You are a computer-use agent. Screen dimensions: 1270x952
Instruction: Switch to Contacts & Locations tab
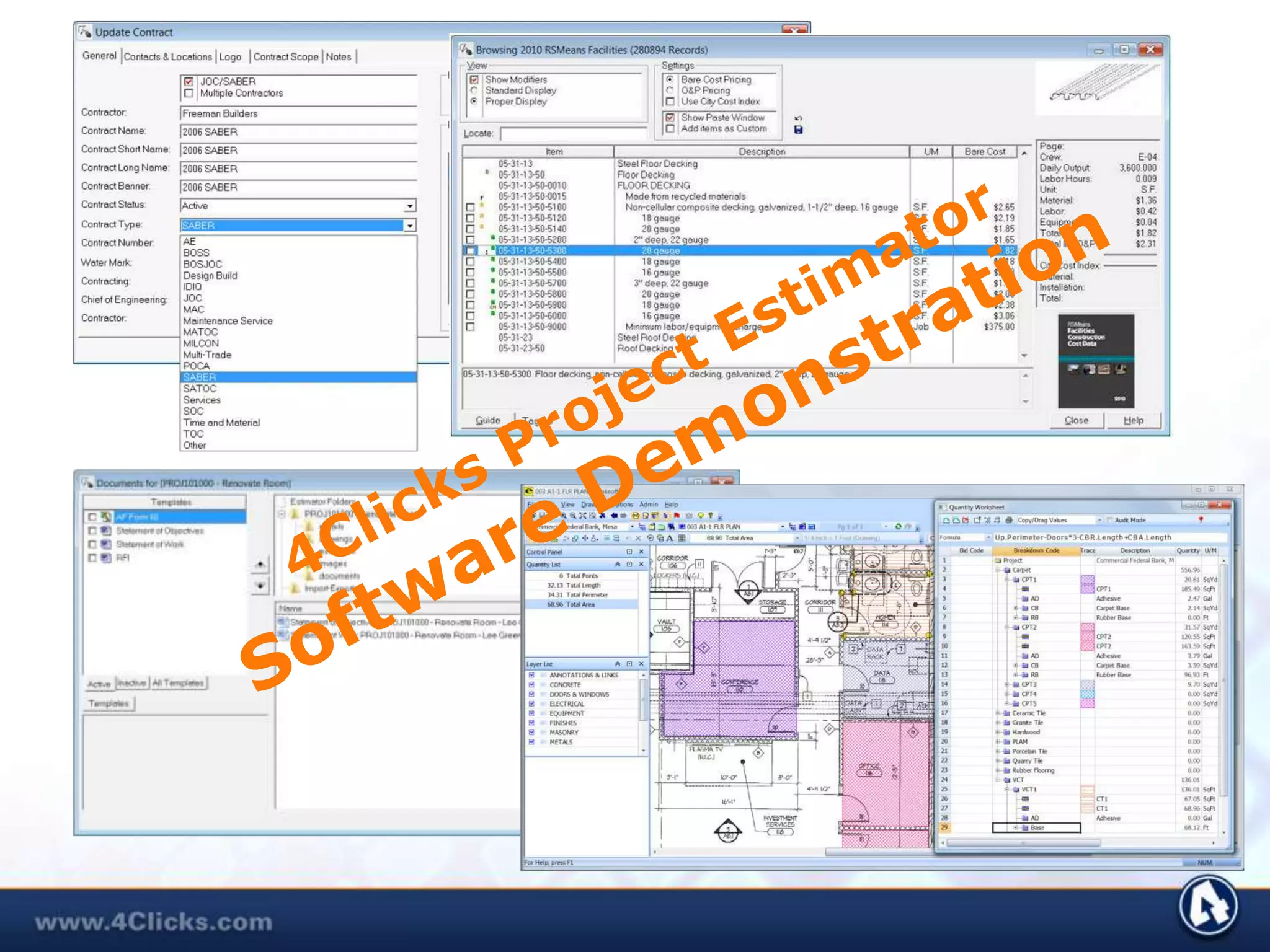168,56
